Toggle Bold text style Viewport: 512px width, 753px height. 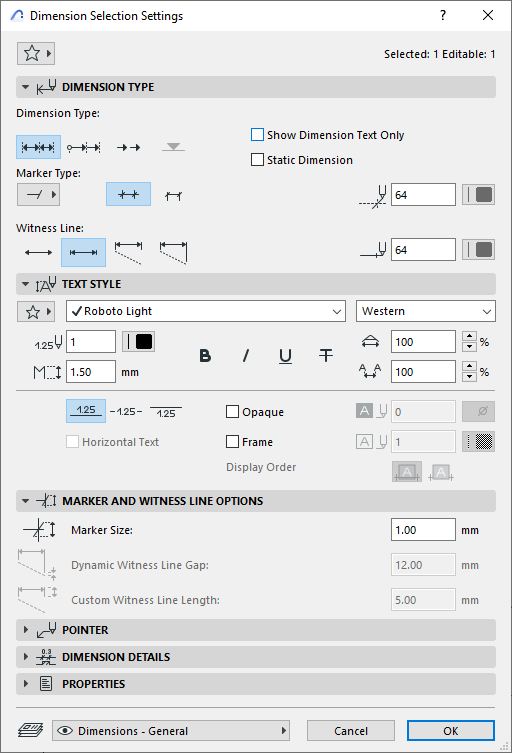tap(205, 356)
